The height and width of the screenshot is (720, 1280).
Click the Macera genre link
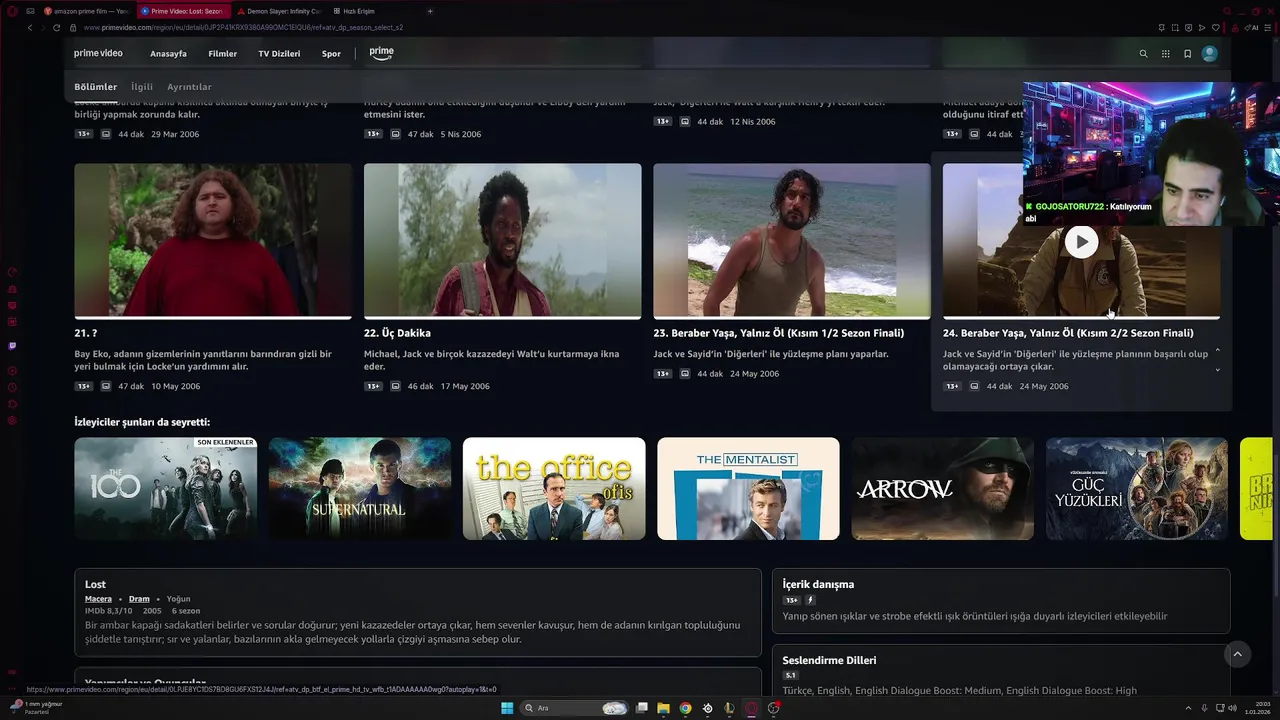coord(98,599)
